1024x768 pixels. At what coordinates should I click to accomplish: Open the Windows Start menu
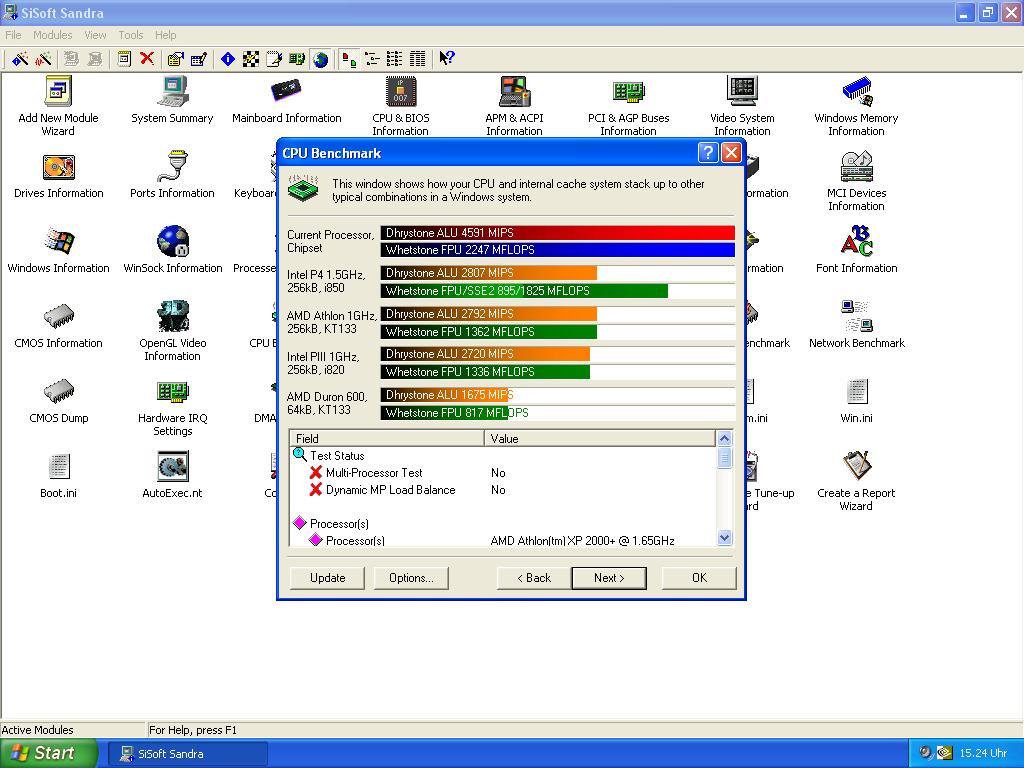pos(48,753)
